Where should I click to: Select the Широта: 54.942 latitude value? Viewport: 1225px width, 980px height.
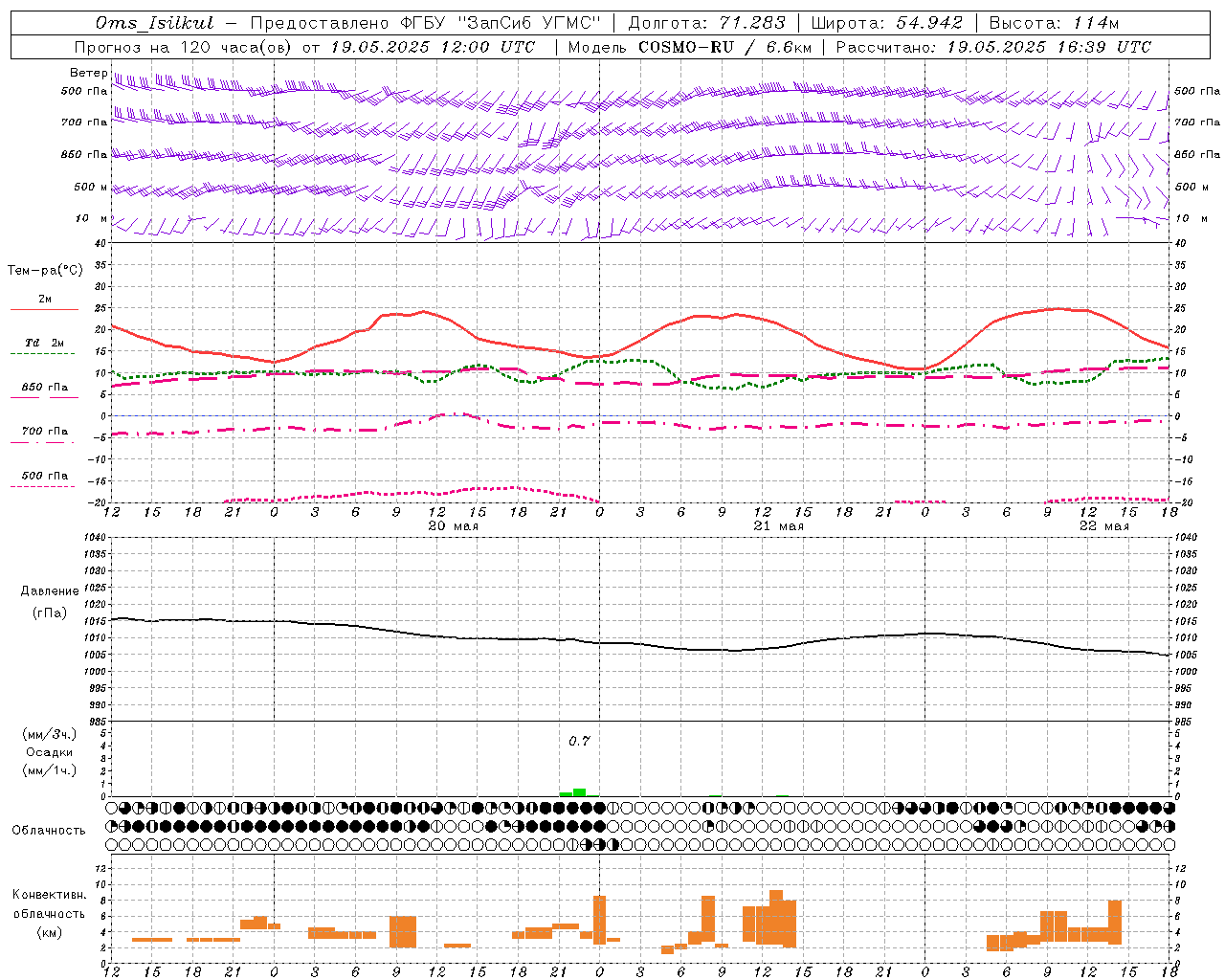886,23
